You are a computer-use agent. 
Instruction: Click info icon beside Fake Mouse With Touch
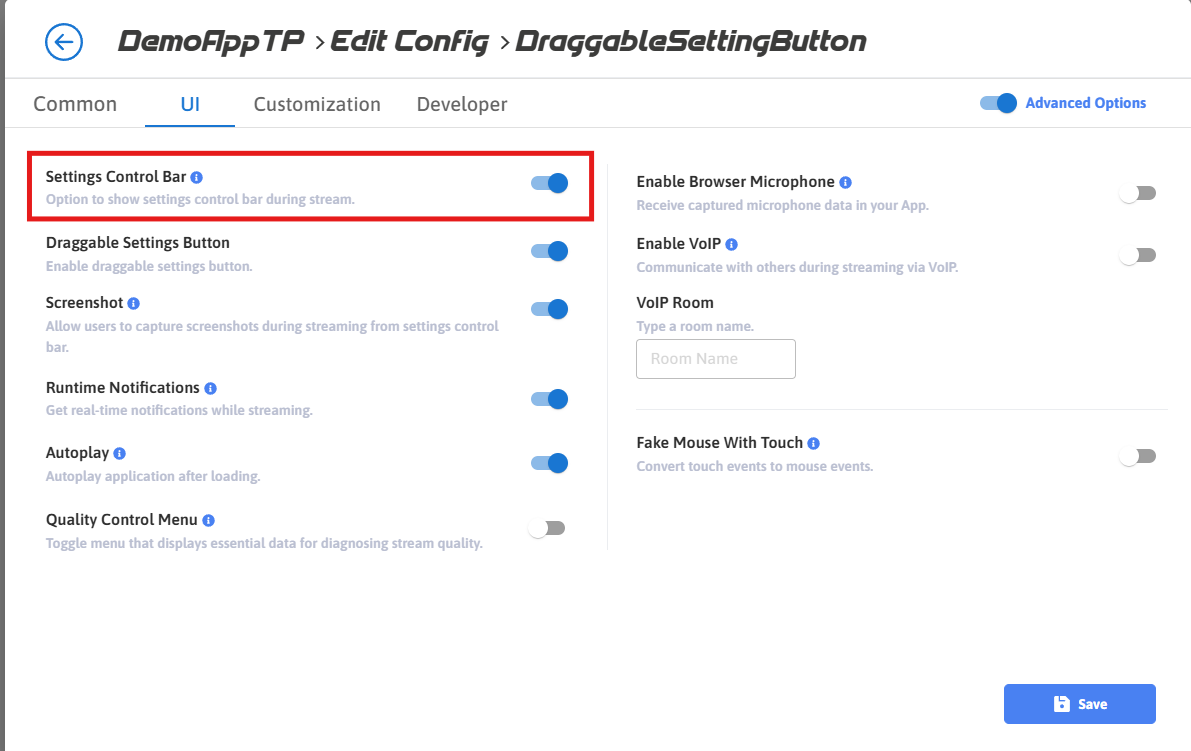(x=814, y=443)
